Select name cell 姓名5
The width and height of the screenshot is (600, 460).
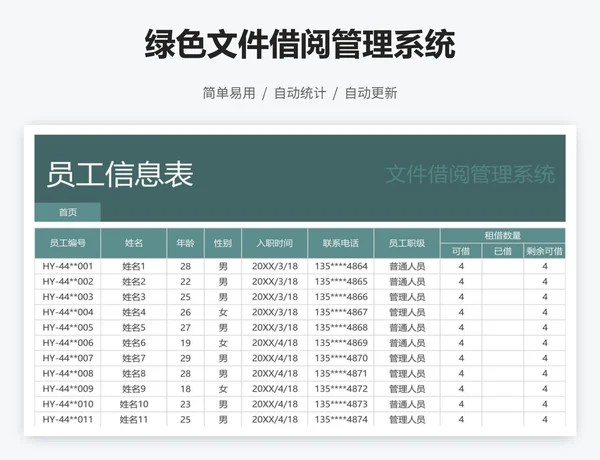(x=134, y=328)
